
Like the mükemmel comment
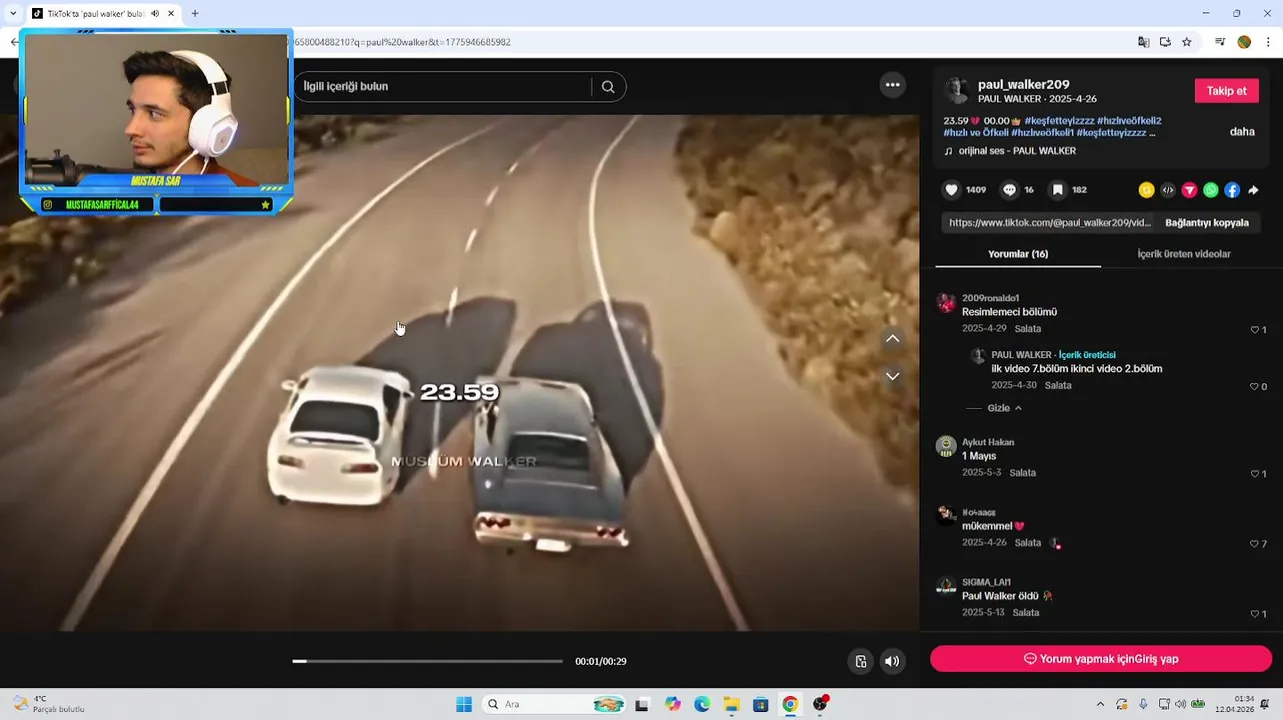pyautogui.click(x=1256, y=544)
